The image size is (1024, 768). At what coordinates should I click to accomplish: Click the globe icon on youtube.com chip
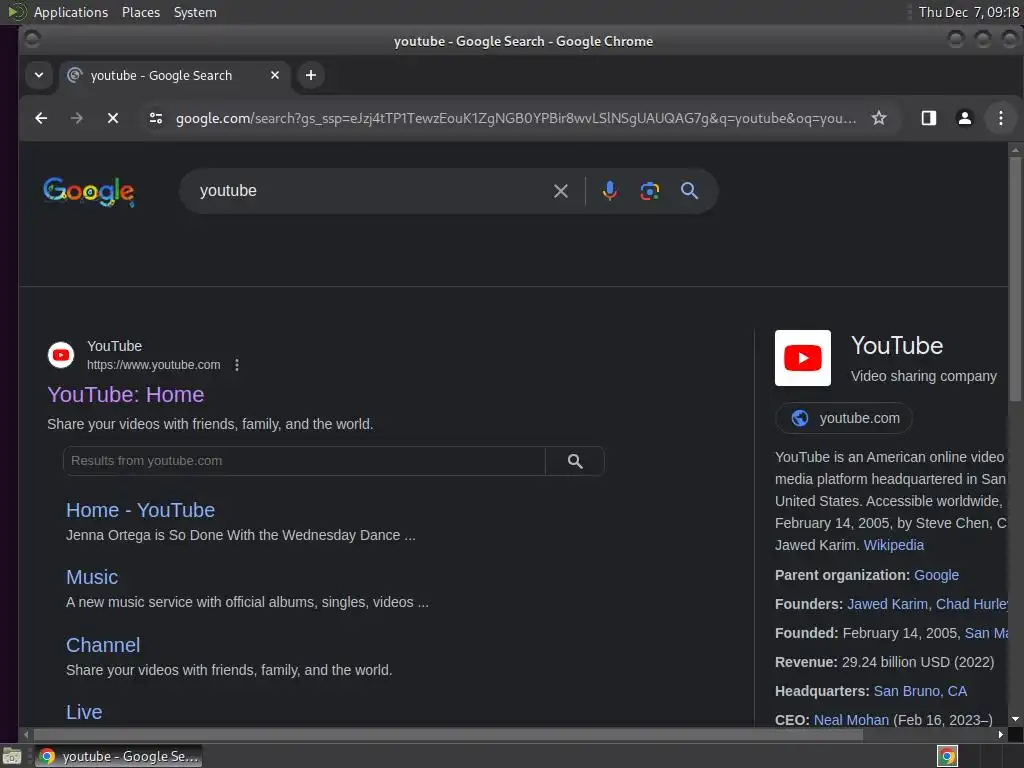(x=800, y=418)
